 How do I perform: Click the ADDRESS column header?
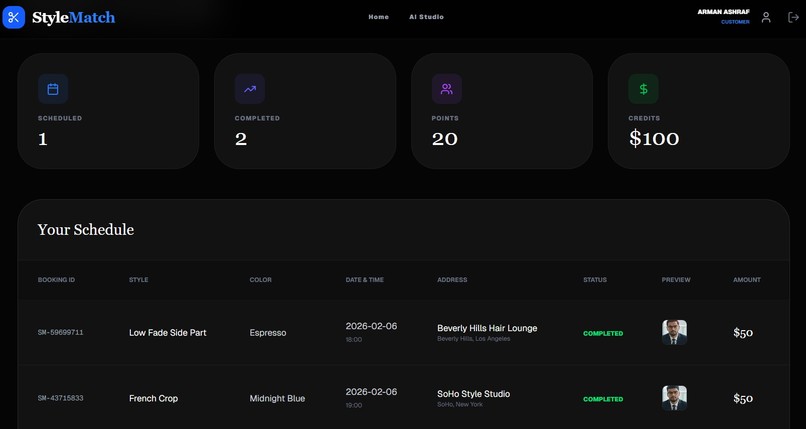coord(452,280)
